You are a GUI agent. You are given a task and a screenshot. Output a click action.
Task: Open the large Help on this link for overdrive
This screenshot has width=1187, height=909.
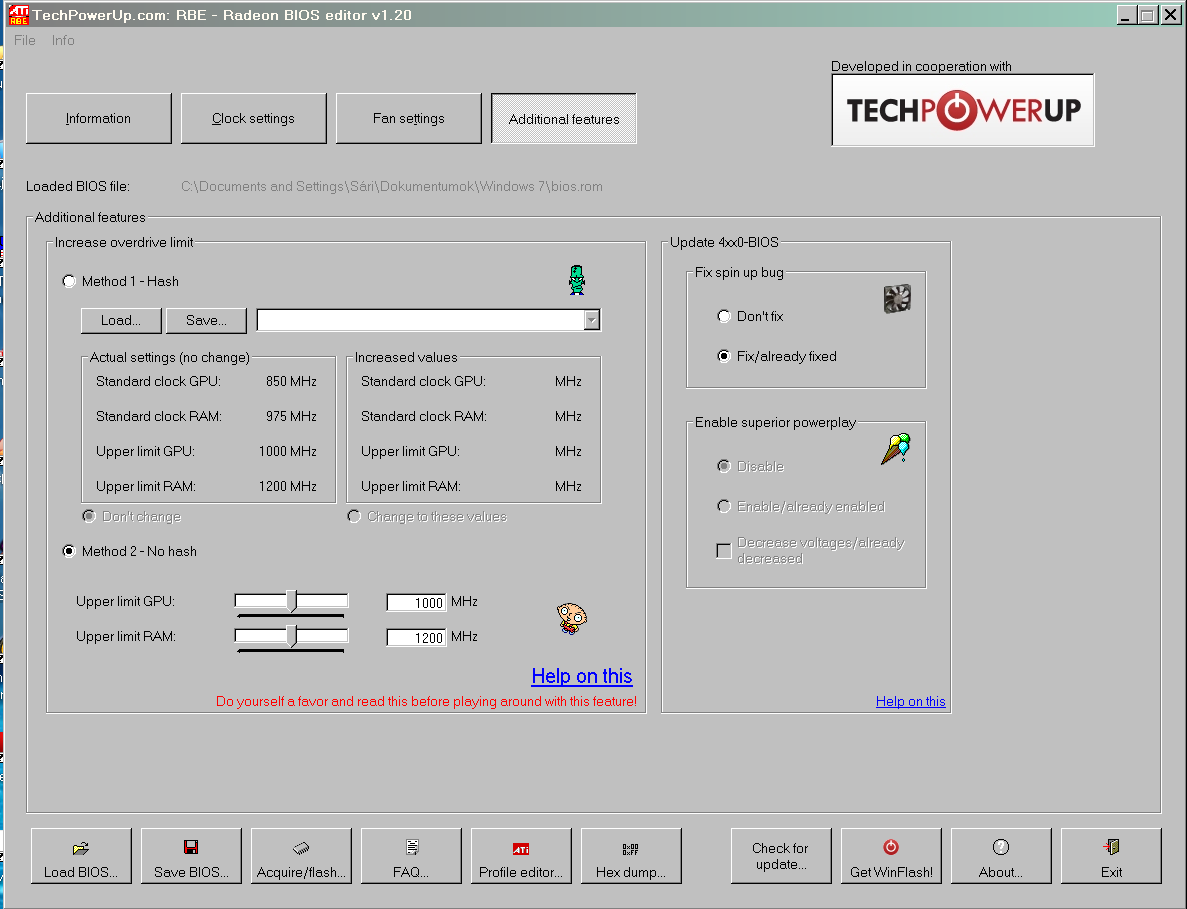pos(582,676)
